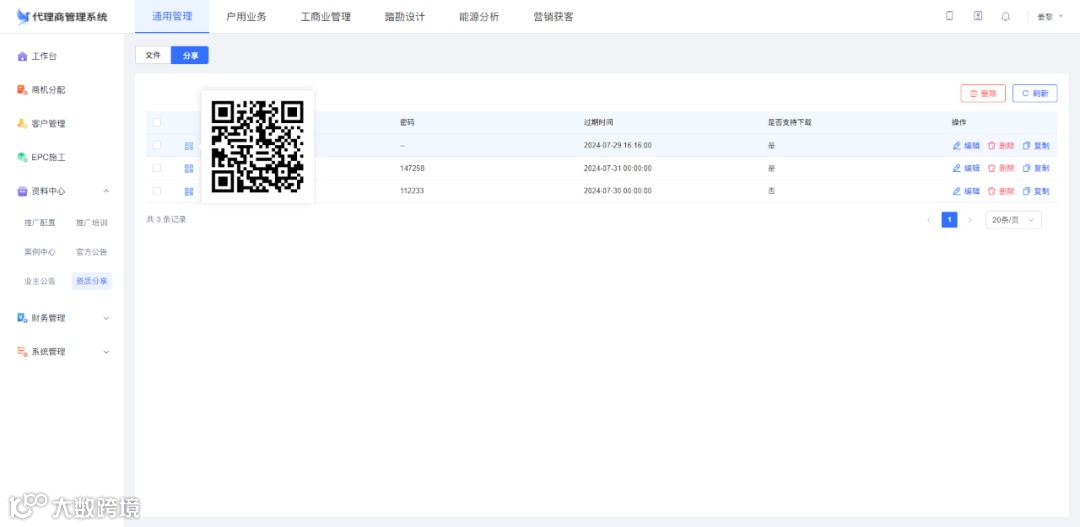Click the 资料中心 folder icon
The image size is (1080, 527).
pyautogui.click(x=22, y=192)
